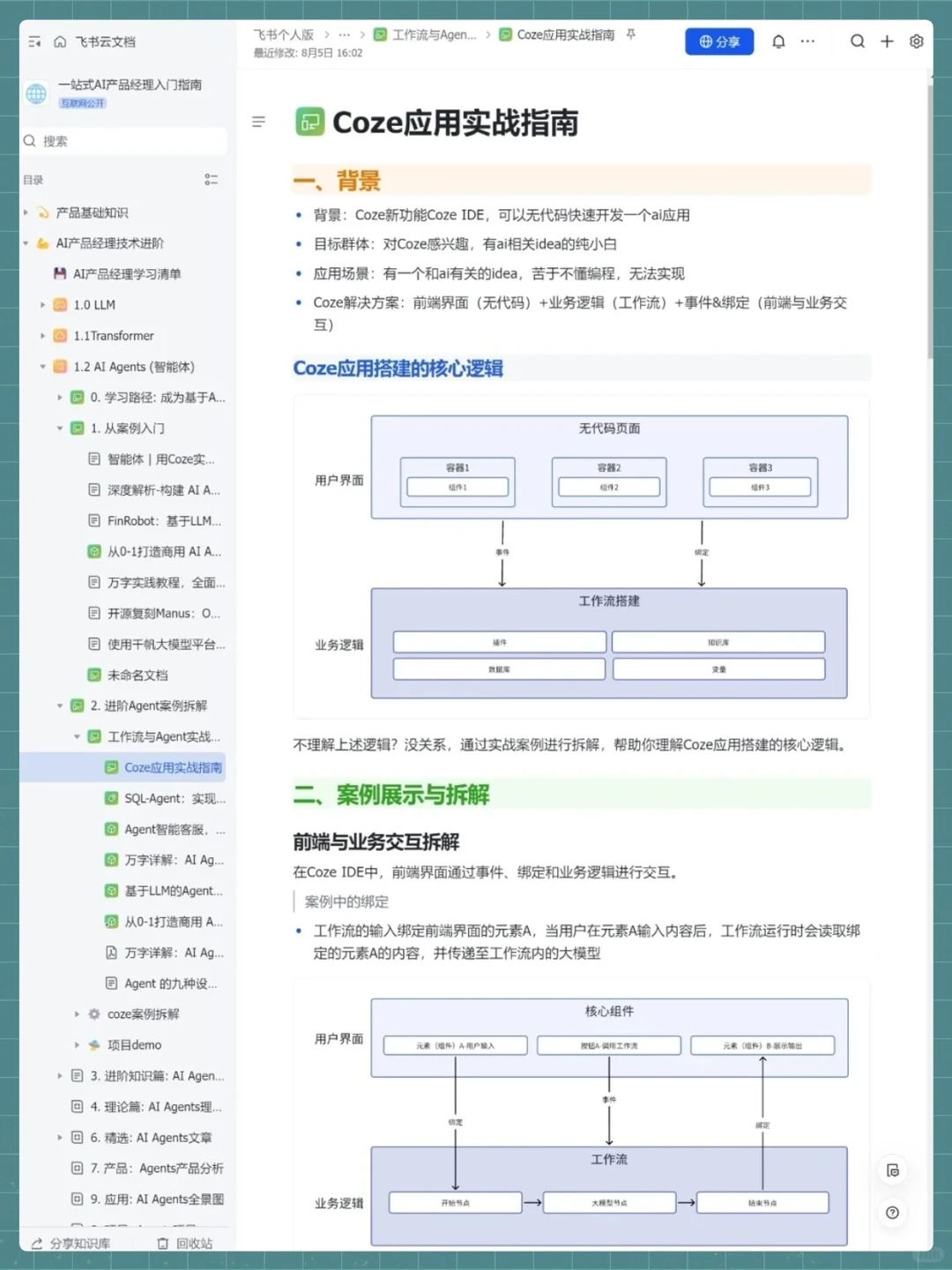
Task: Click the plus icon to create new document
Action: click(887, 41)
